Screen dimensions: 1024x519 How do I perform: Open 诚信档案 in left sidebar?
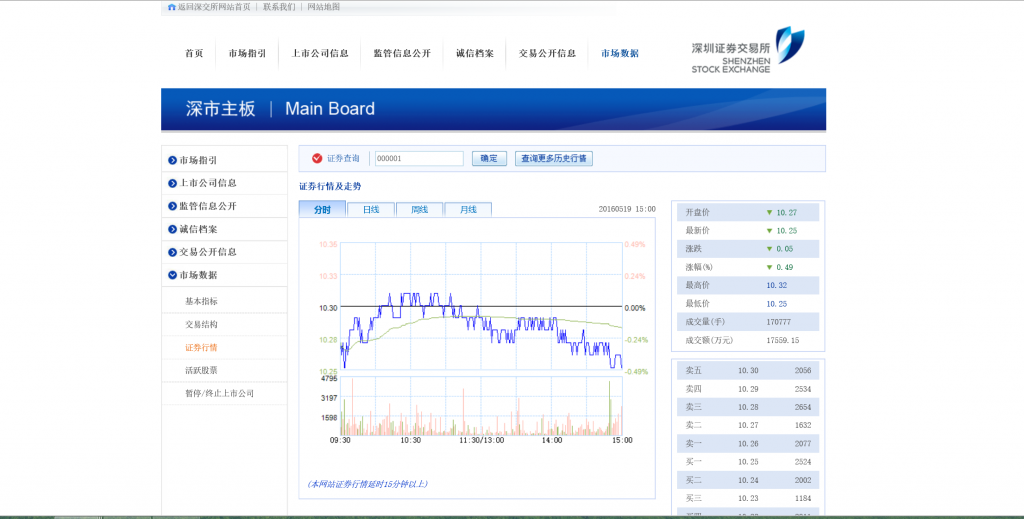pyautogui.click(x=198, y=229)
